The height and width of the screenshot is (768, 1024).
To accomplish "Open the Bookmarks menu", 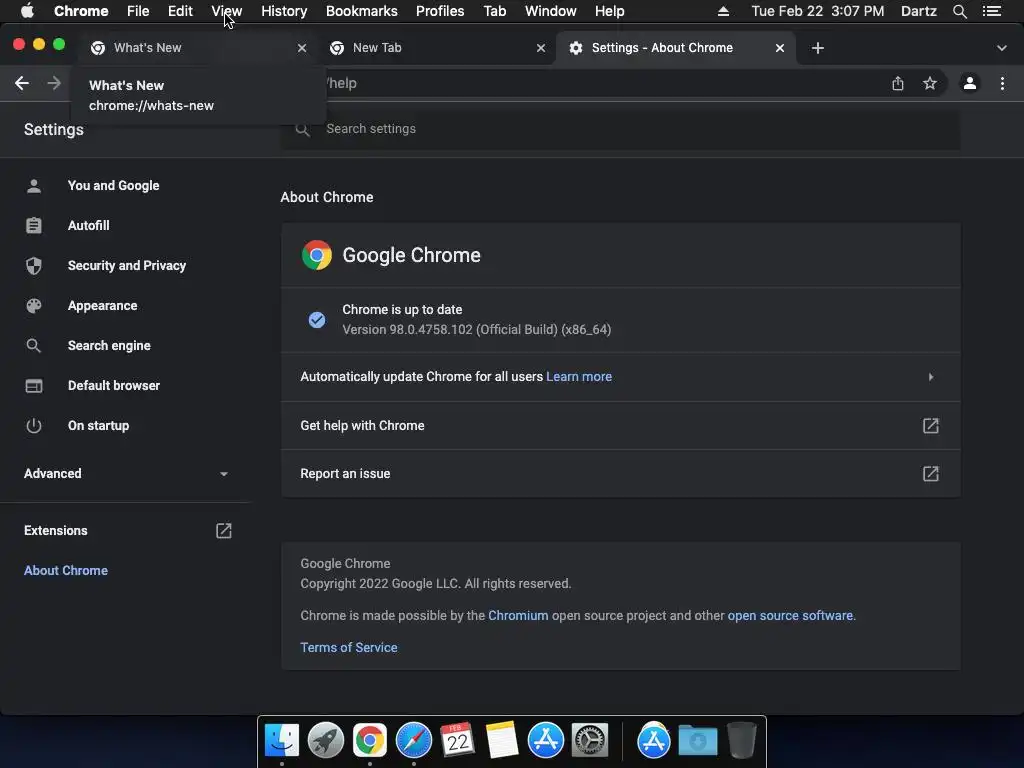I will coord(362,11).
